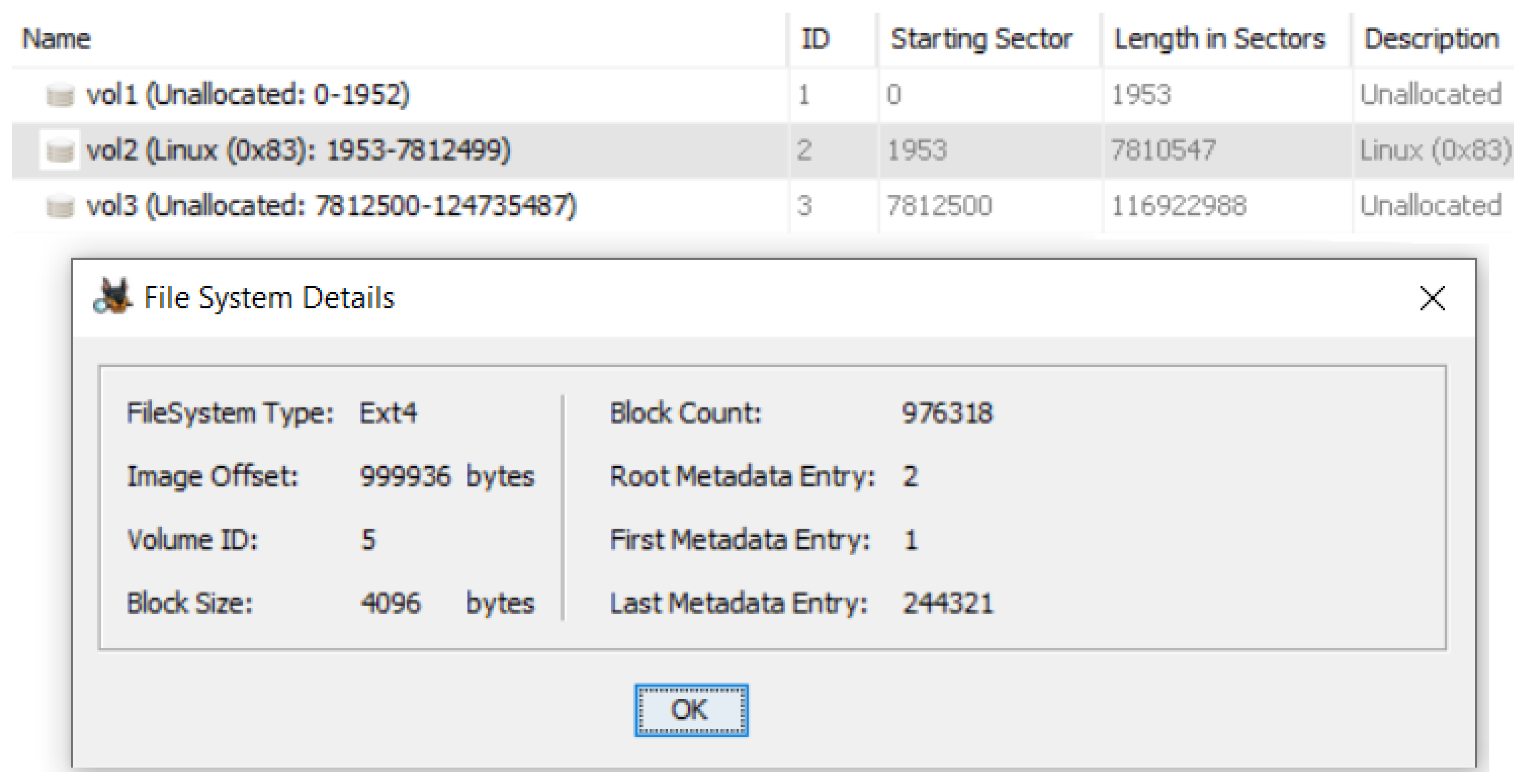The image size is (1528, 784).
Task: Close the File System Details dialog
Action: [1432, 298]
